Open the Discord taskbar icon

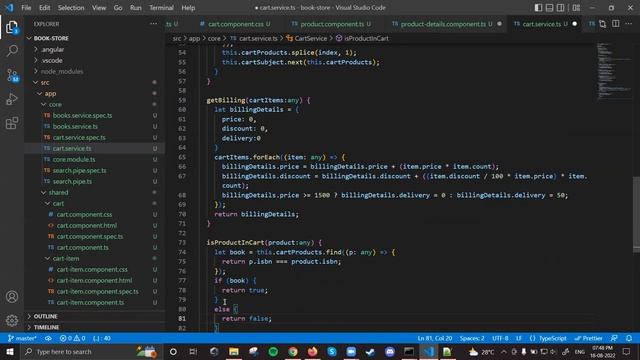[390, 352]
